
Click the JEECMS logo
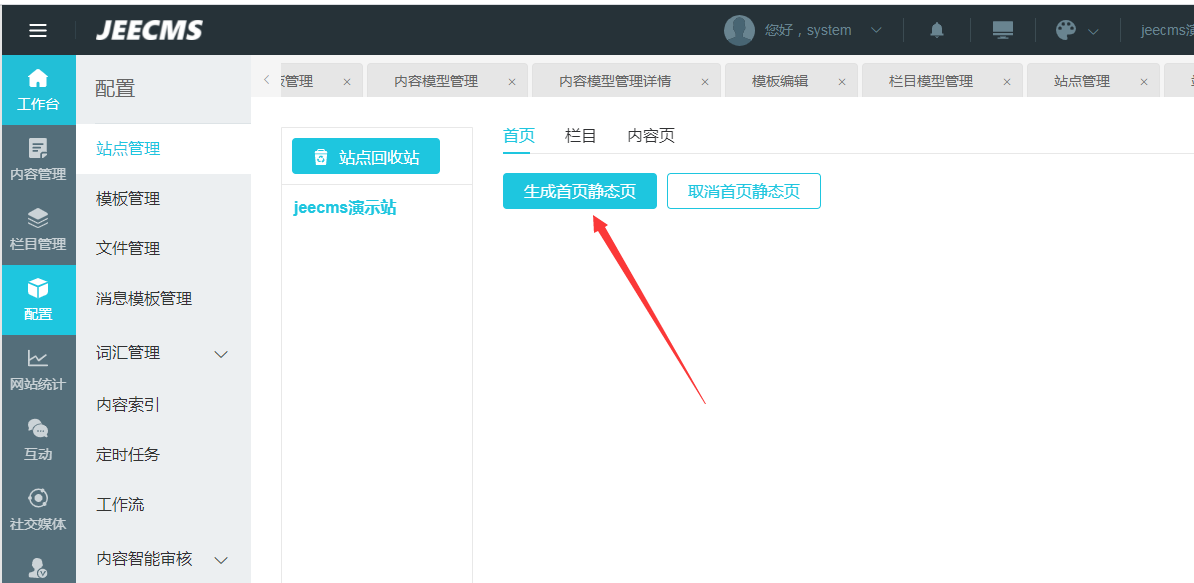click(x=150, y=30)
